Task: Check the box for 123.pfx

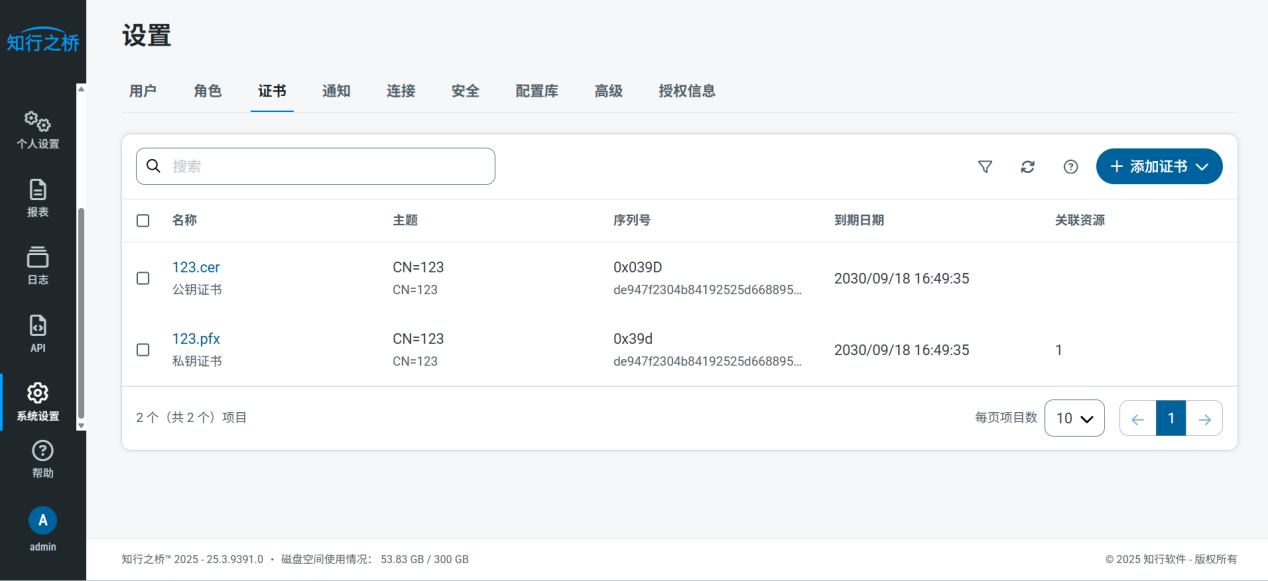Action: click(x=143, y=350)
